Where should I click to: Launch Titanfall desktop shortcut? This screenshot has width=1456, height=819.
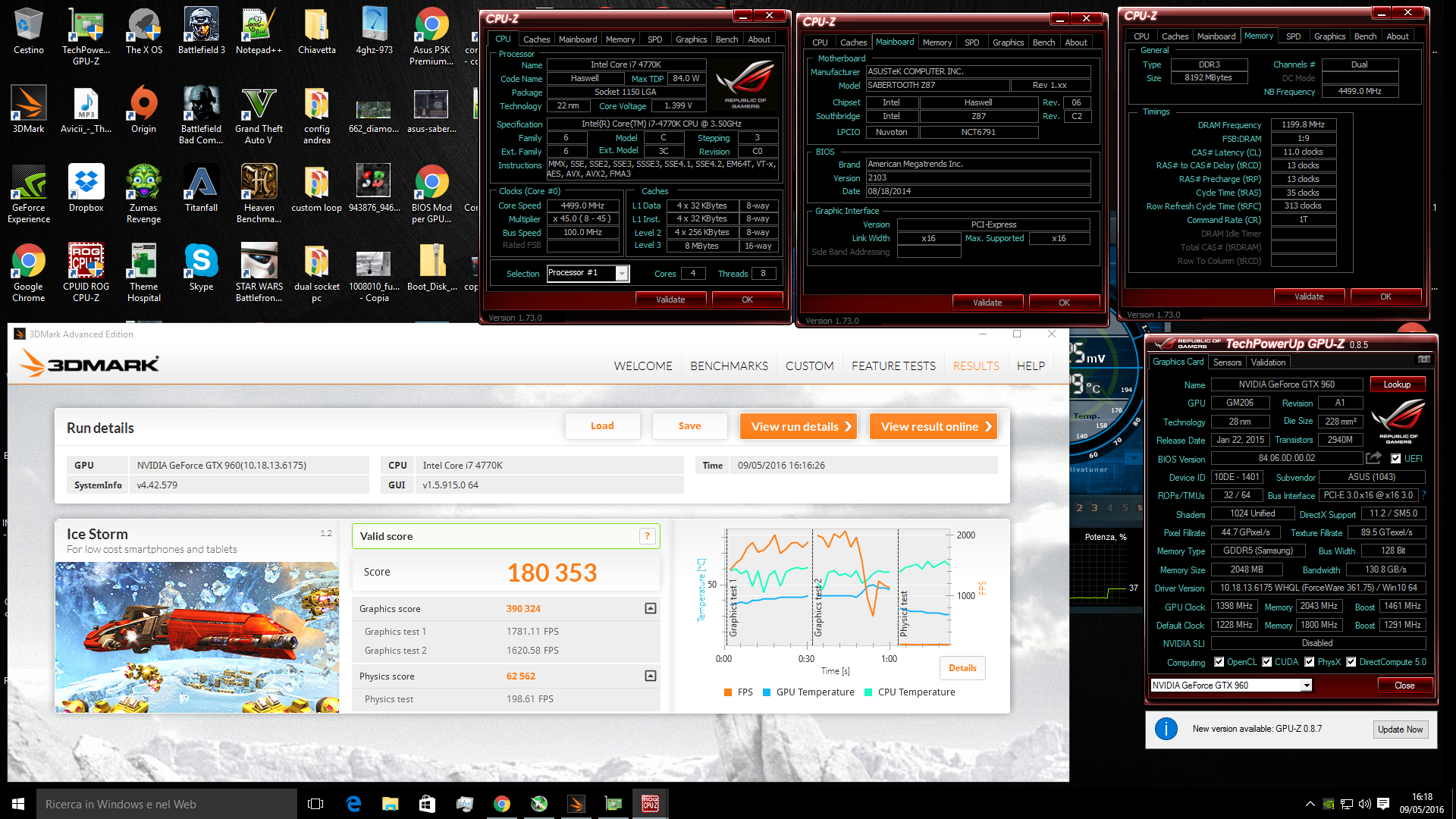pos(201,189)
